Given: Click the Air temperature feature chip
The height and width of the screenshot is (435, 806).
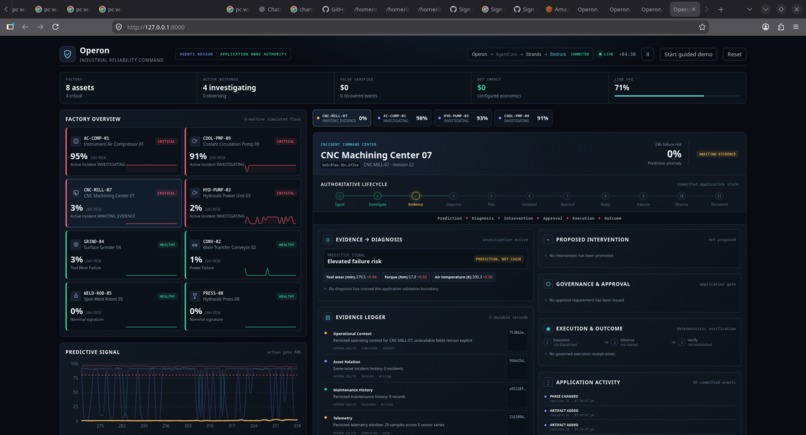Looking at the screenshot, I should pos(464,277).
